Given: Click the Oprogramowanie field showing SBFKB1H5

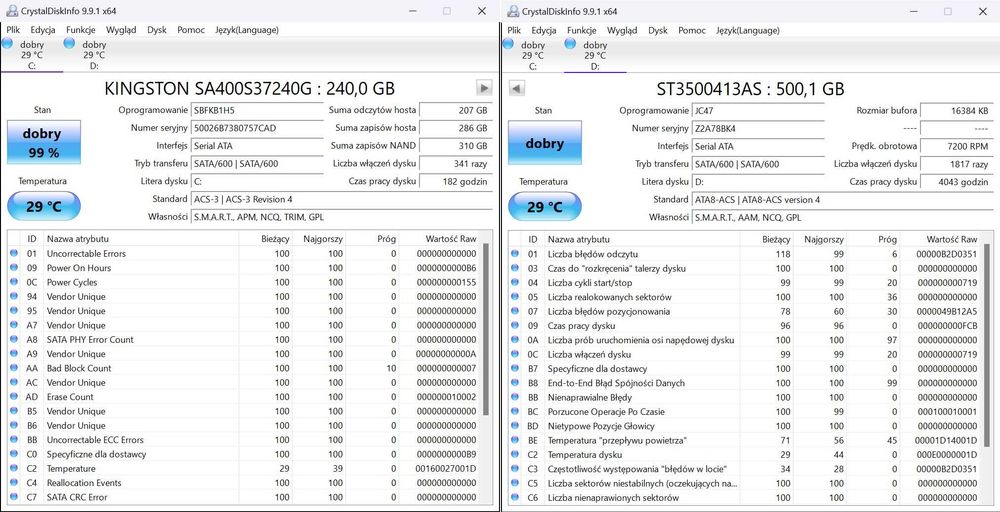Looking at the screenshot, I should click(x=256, y=110).
